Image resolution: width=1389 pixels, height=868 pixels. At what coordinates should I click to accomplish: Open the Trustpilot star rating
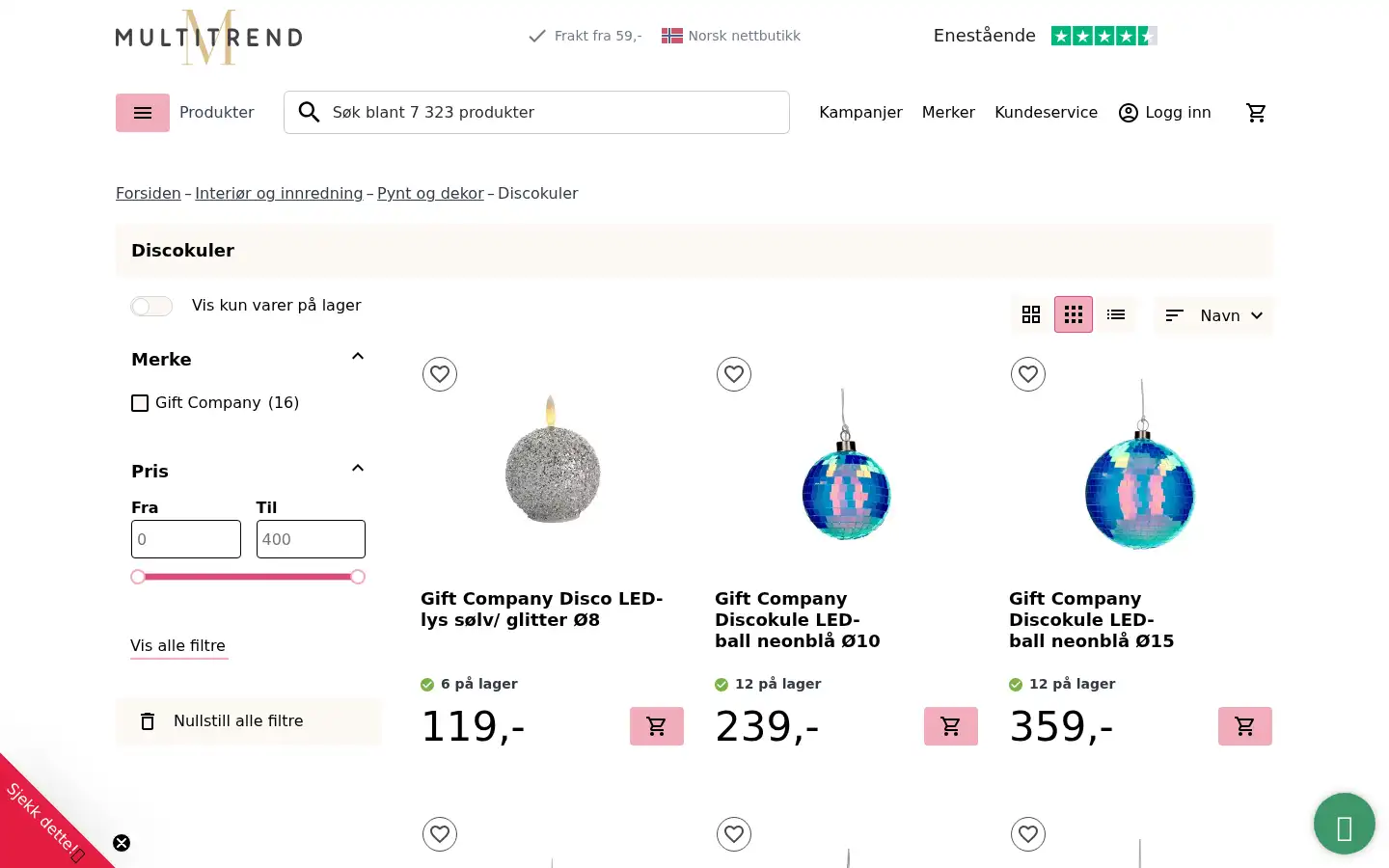[1103, 36]
